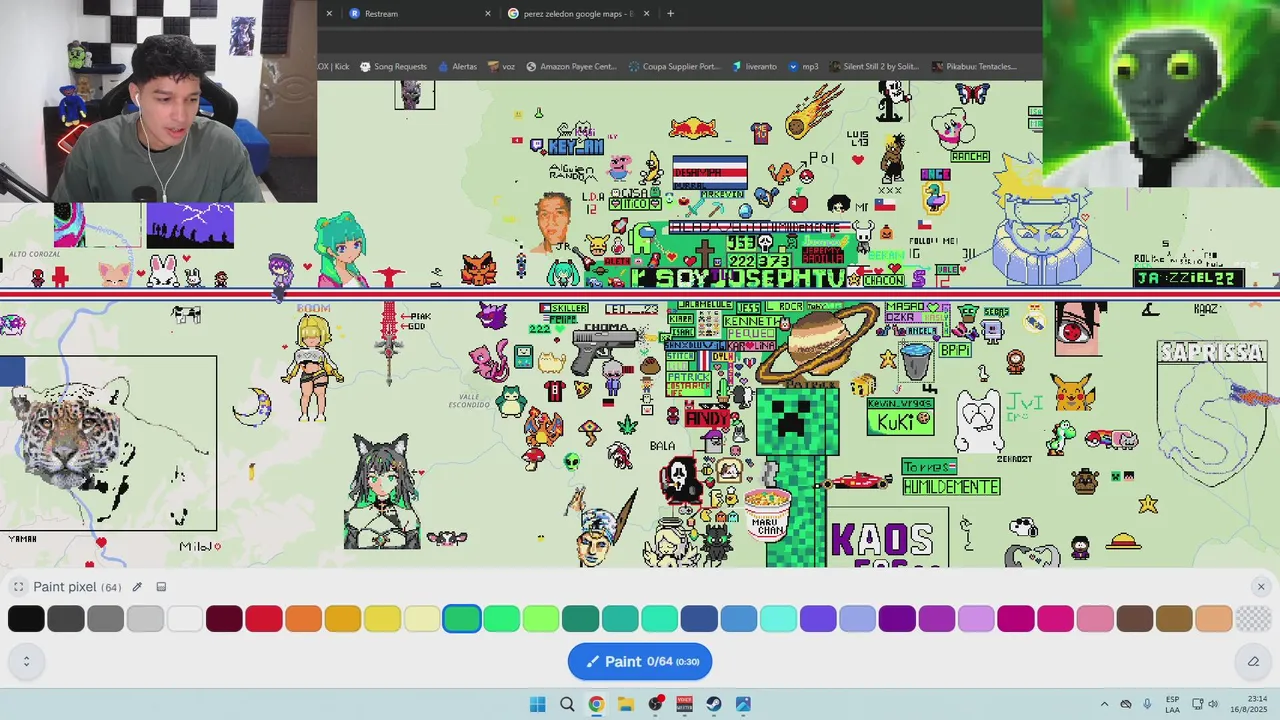Viewport: 1280px width, 720px height.
Task: Open the Song Requests bookmark
Action: [x=393, y=67]
